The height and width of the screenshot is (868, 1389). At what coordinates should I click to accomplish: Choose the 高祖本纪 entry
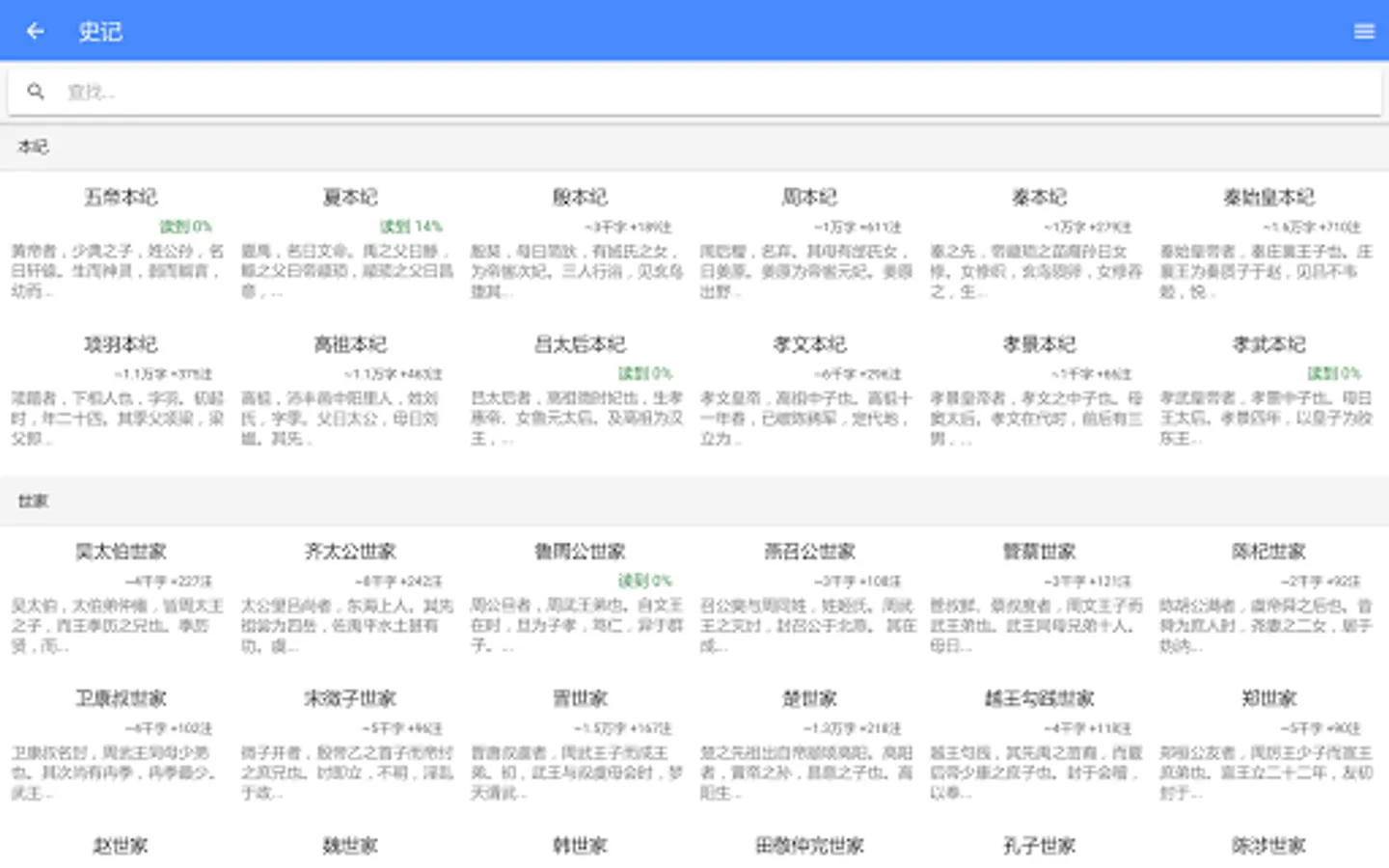(x=349, y=392)
